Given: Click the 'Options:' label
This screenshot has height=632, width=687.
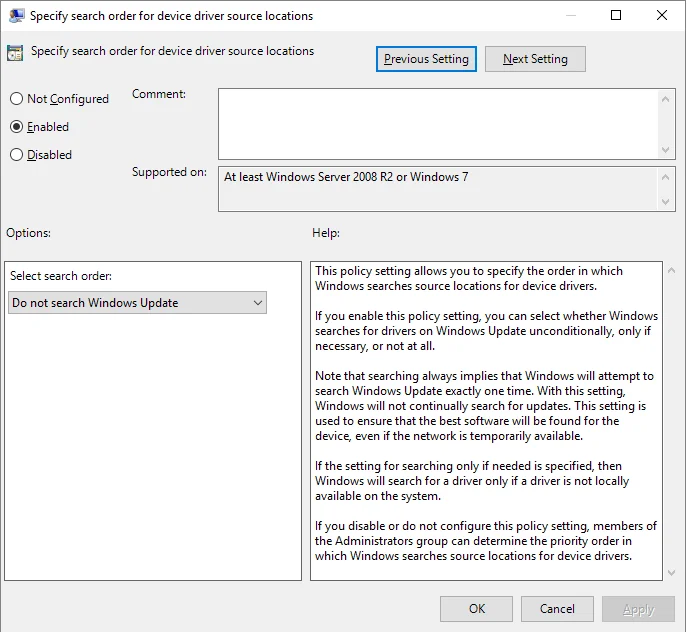Looking at the screenshot, I should [28, 233].
